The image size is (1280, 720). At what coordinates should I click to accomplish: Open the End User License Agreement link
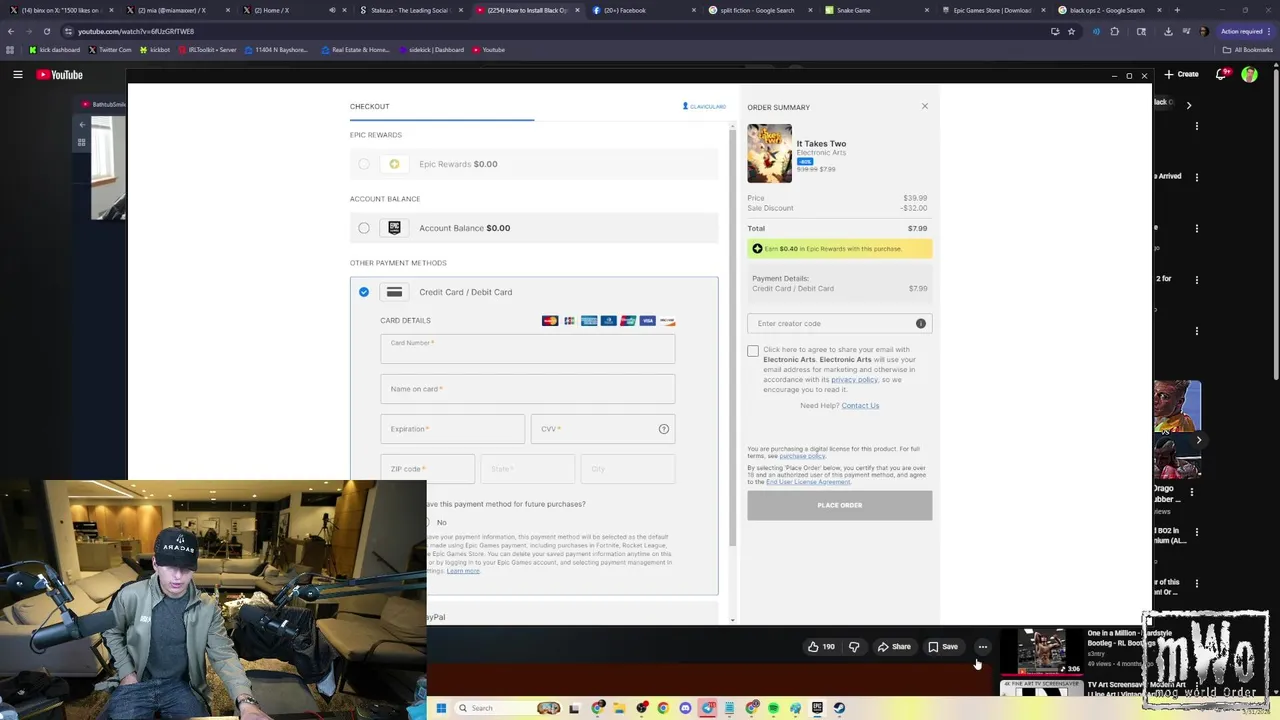808,482
